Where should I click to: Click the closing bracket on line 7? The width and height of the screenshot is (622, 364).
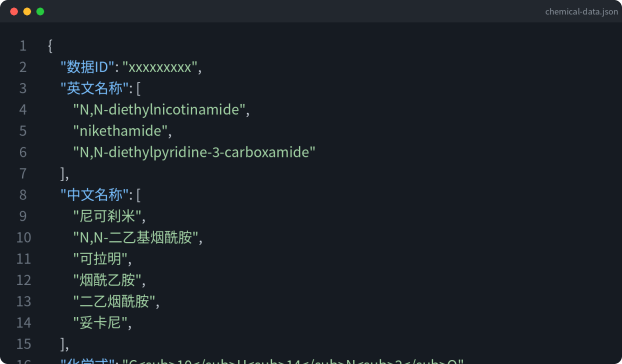tap(62, 174)
